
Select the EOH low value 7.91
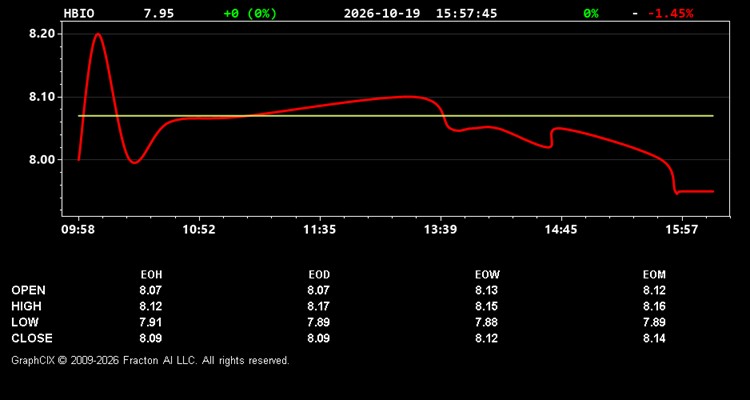click(151, 322)
